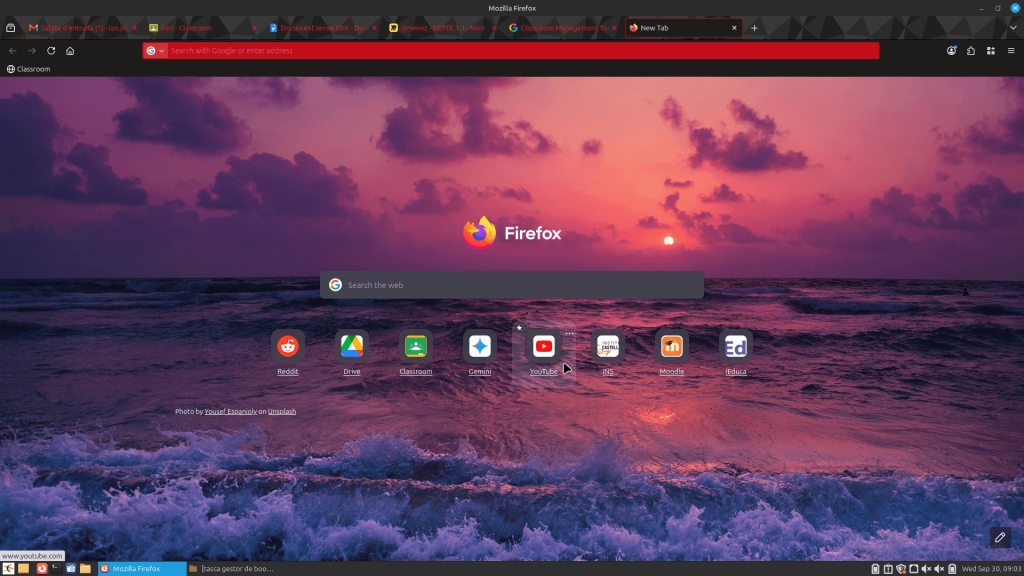
Task: Go forward with the forward arrow
Action: [x=31, y=51]
